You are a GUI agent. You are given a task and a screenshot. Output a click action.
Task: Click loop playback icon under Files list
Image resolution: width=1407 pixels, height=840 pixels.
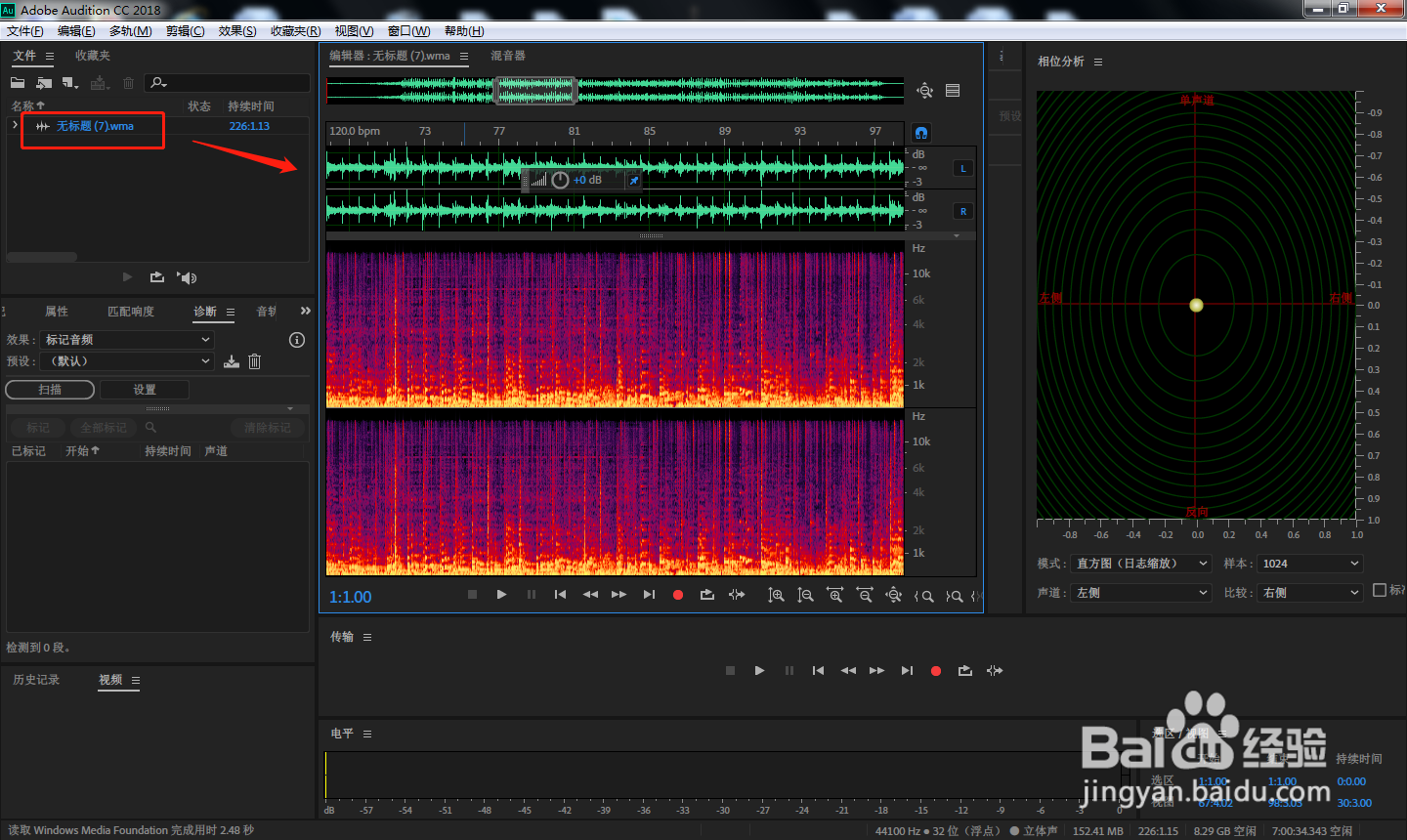coord(157,277)
